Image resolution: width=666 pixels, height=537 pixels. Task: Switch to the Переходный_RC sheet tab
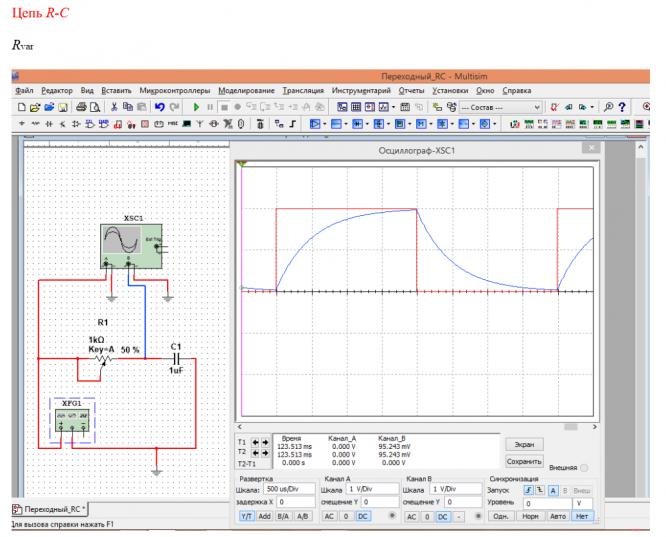[50, 509]
